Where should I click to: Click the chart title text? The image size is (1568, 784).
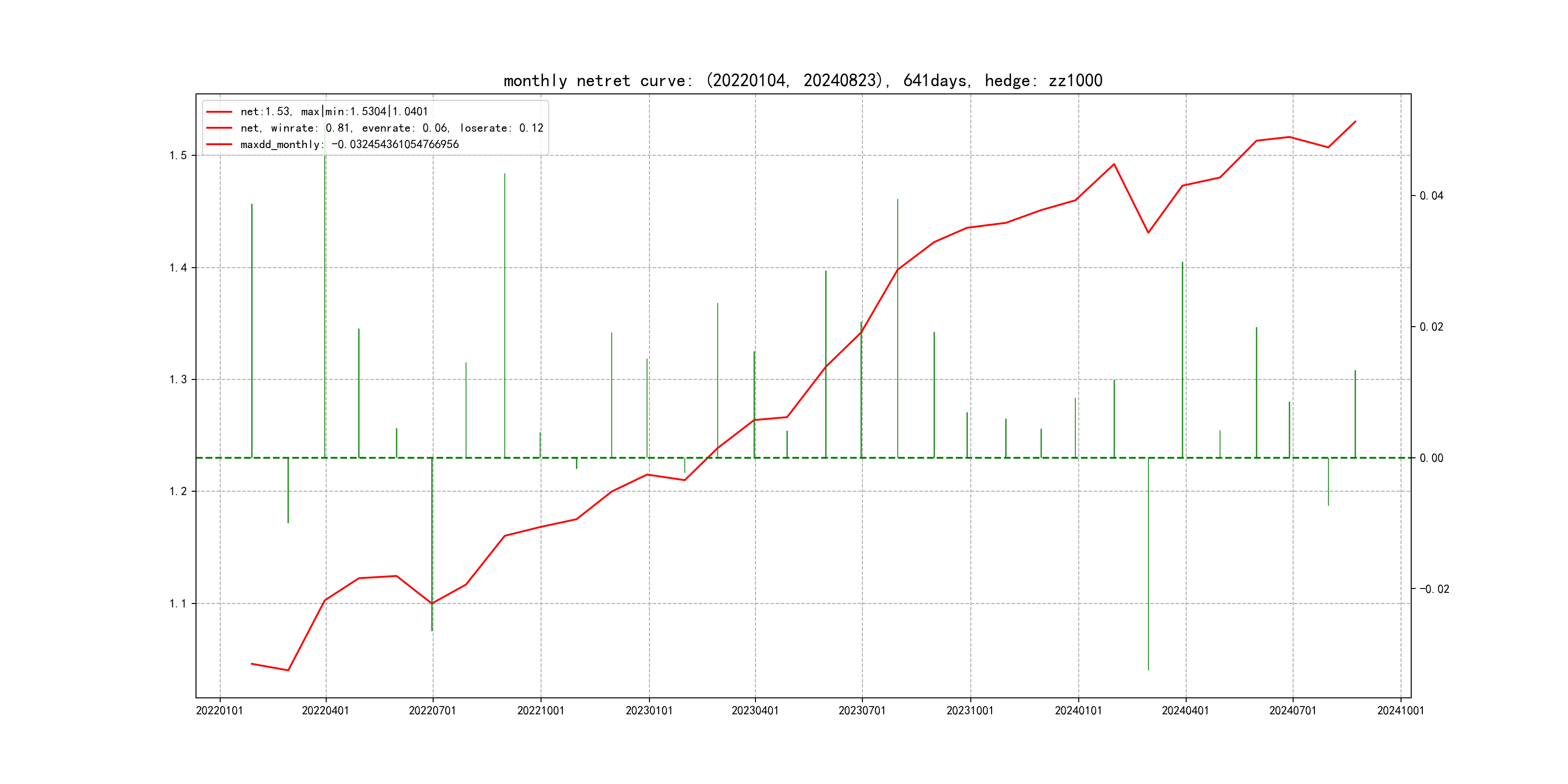click(802, 80)
